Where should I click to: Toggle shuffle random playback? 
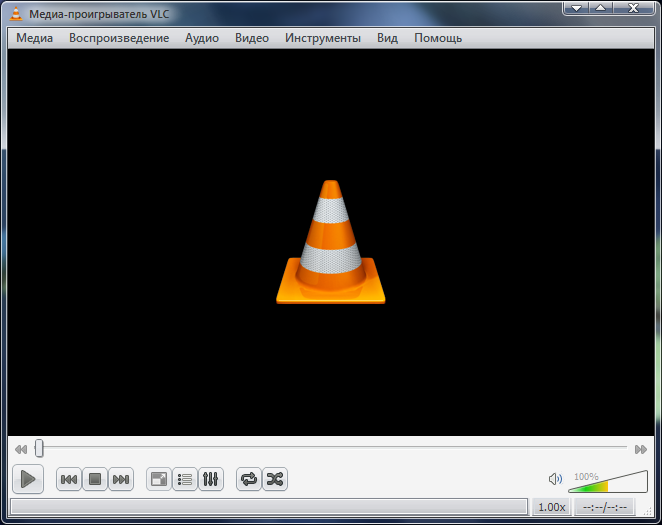tap(275, 479)
